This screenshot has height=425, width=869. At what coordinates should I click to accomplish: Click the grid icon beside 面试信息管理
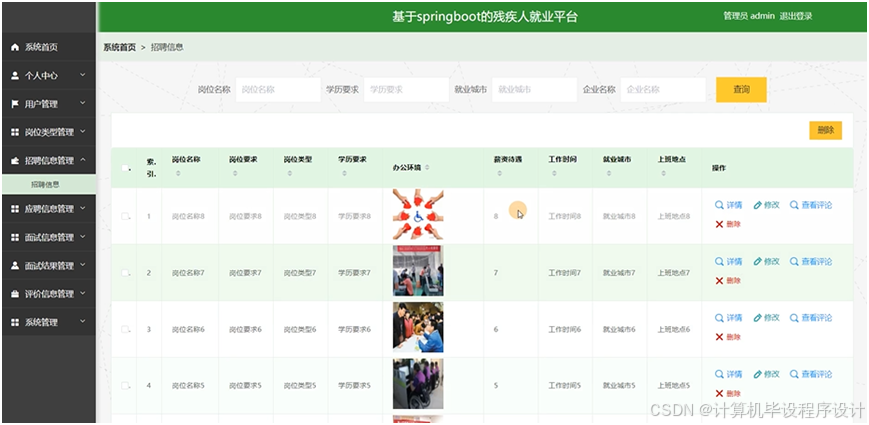pos(15,237)
